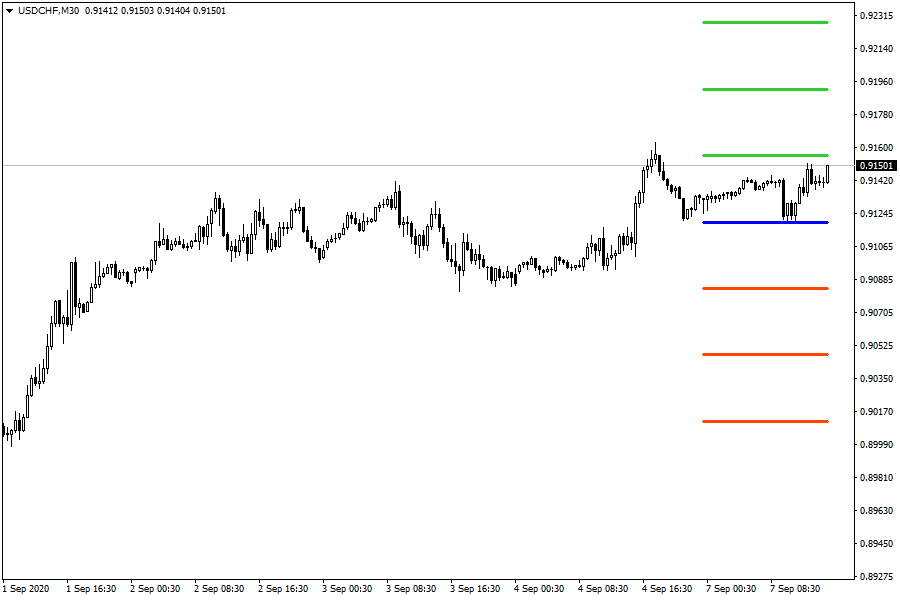
Task: Select the middle green resistance line
Action: pos(765,89)
